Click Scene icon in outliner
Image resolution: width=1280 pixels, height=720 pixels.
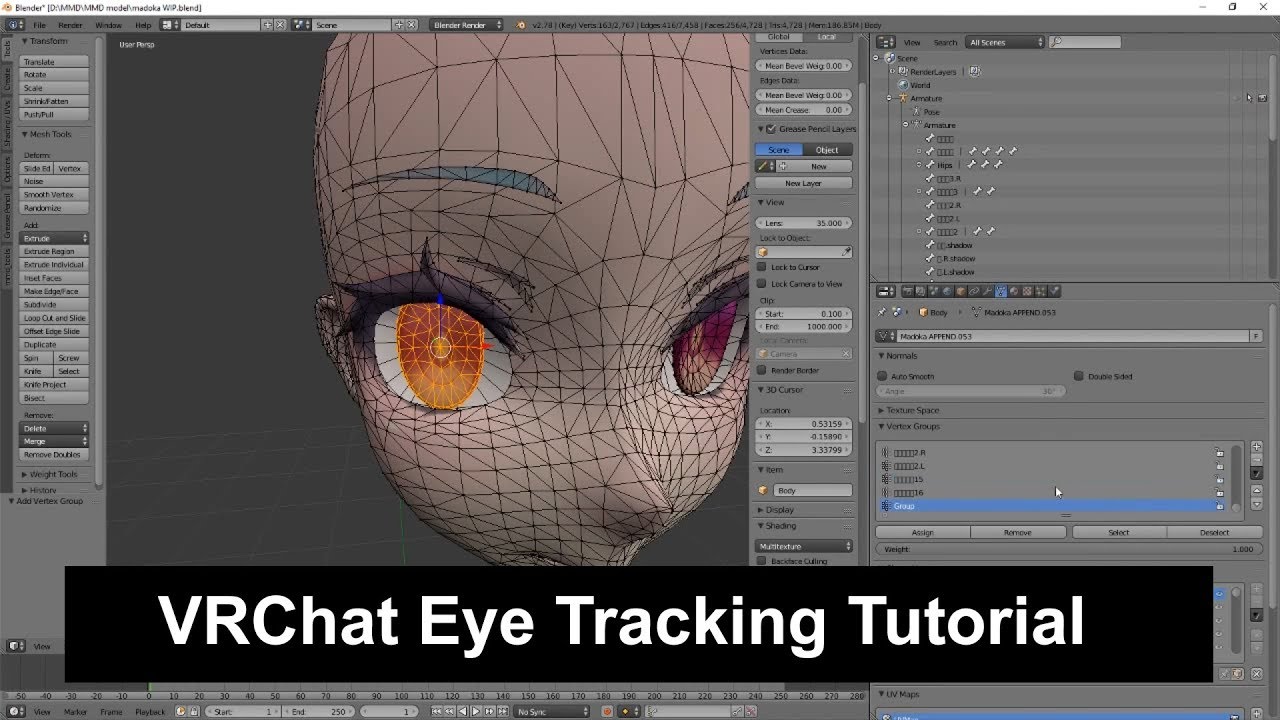pyautogui.click(x=889, y=58)
